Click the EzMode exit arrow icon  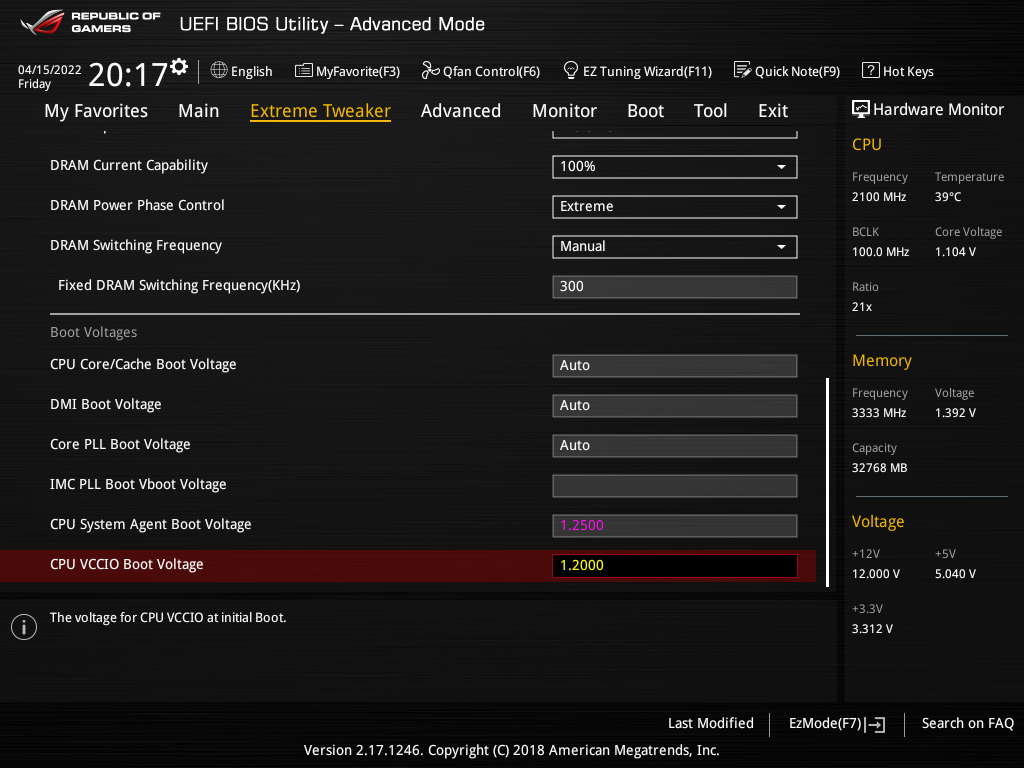[x=876, y=724]
